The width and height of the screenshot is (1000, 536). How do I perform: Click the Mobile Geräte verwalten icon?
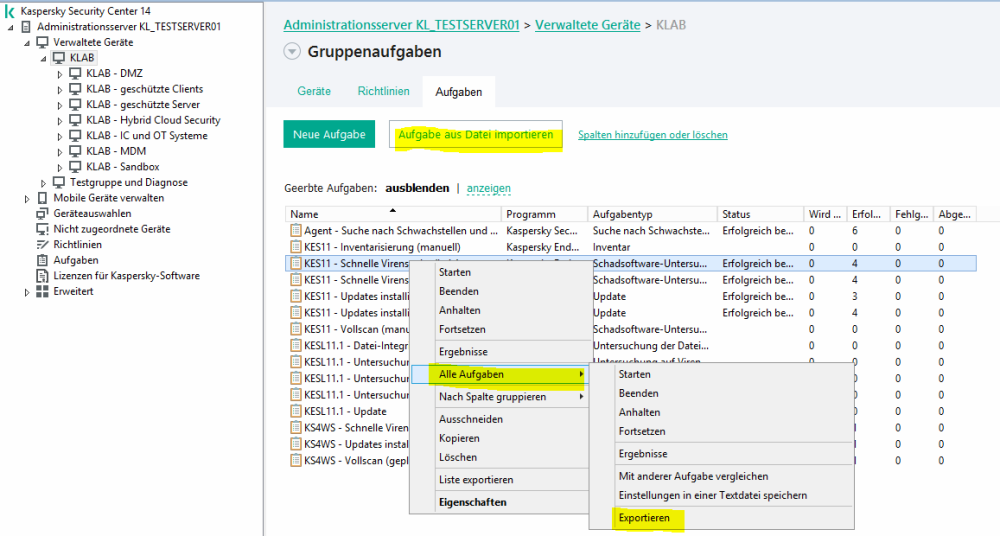pos(42,198)
